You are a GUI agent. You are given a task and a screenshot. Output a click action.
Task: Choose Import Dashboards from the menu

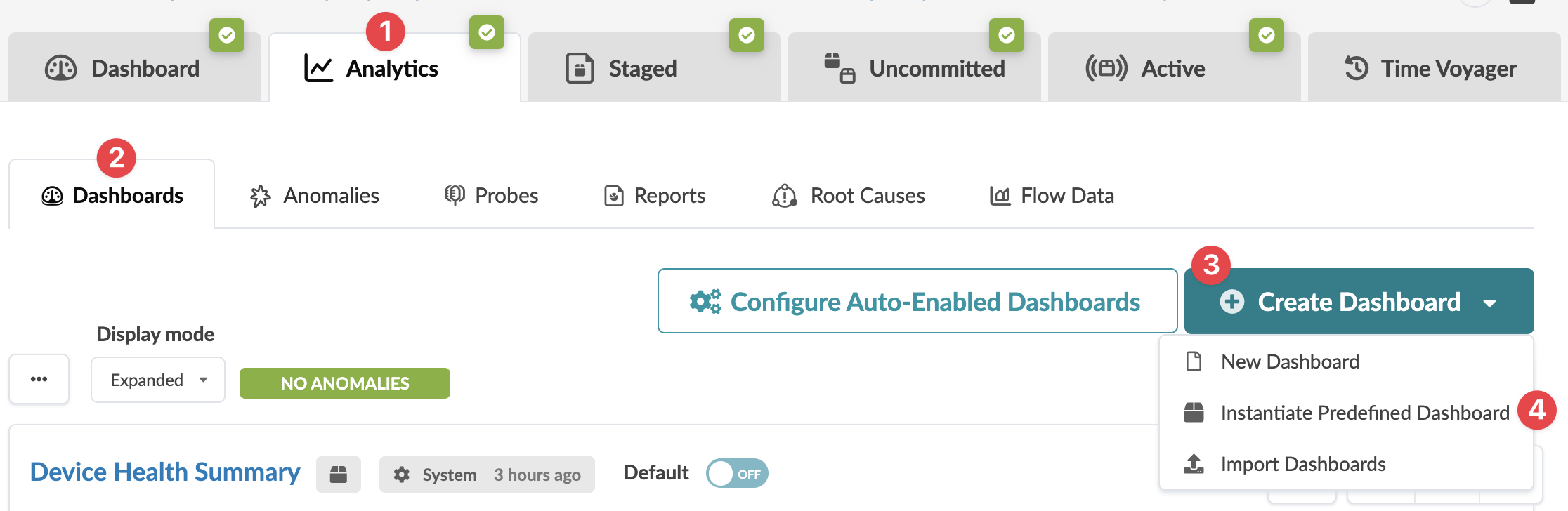1302,464
